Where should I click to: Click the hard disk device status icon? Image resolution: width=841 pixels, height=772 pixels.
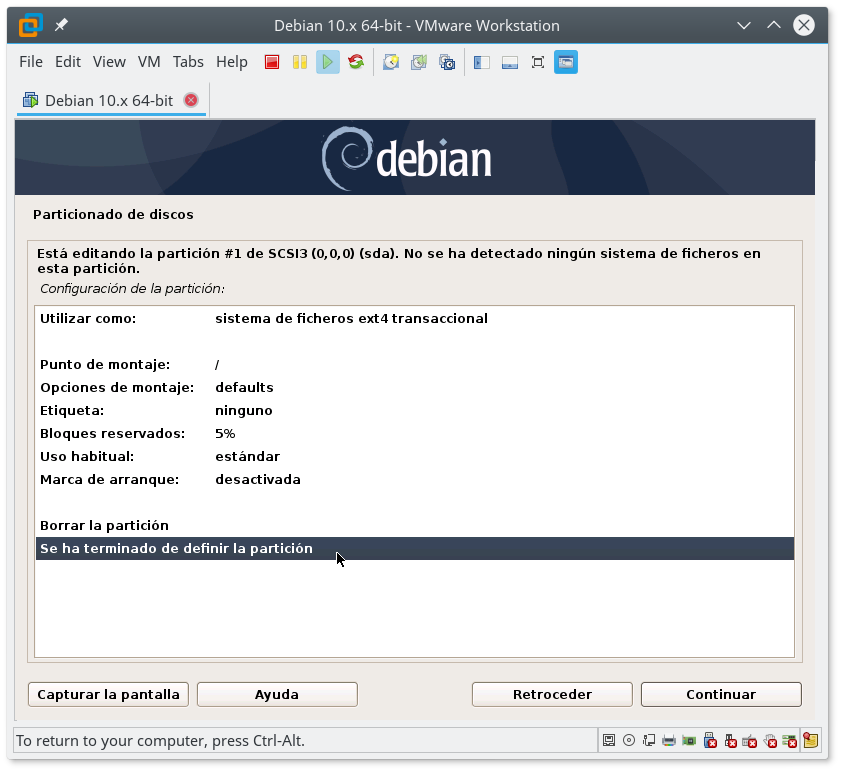(x=609, y=740)
